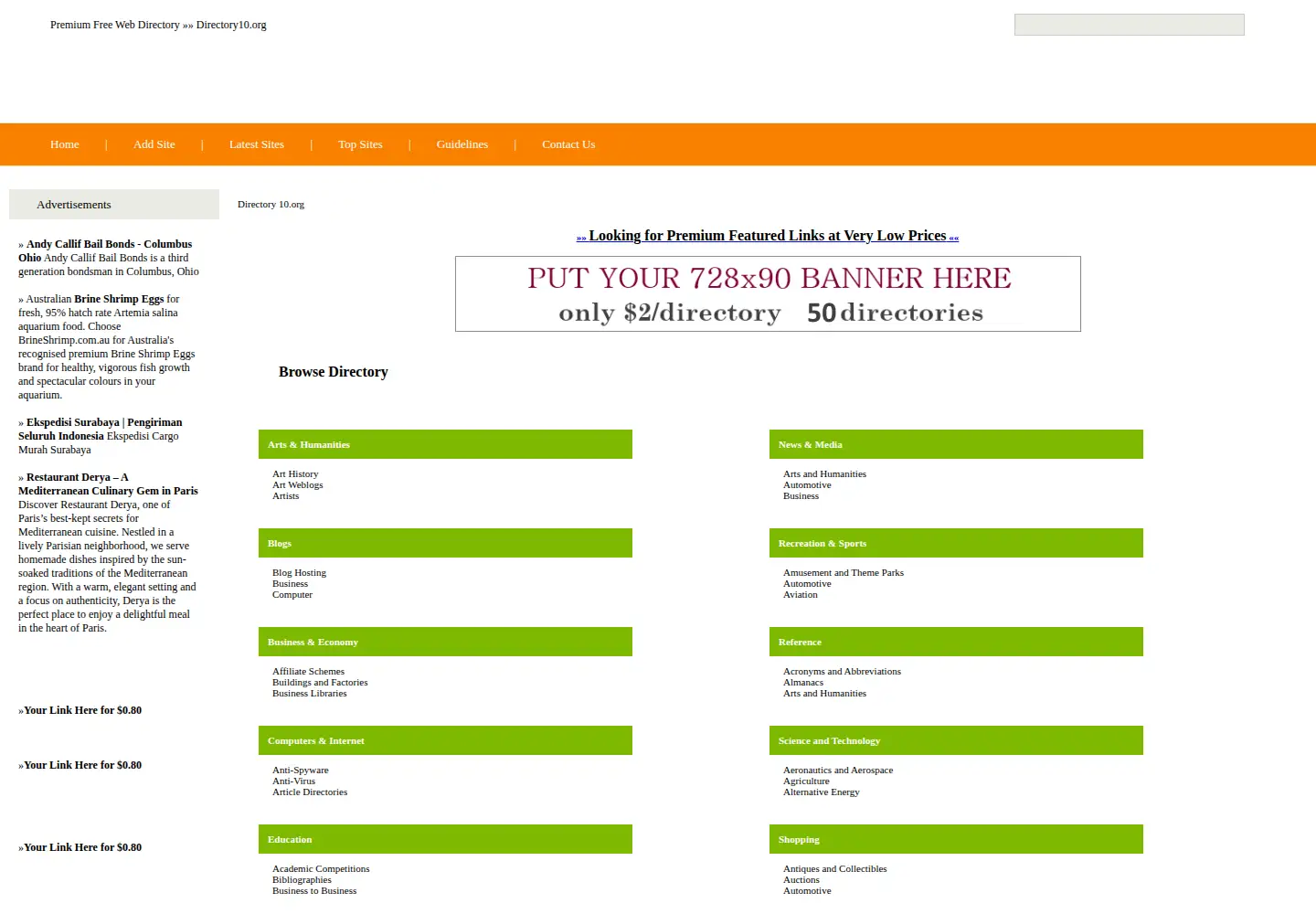Image resolution: width=1316 pixels, height=914 pixels.
Task: Open the Home menu item
Action: (65, 144)
